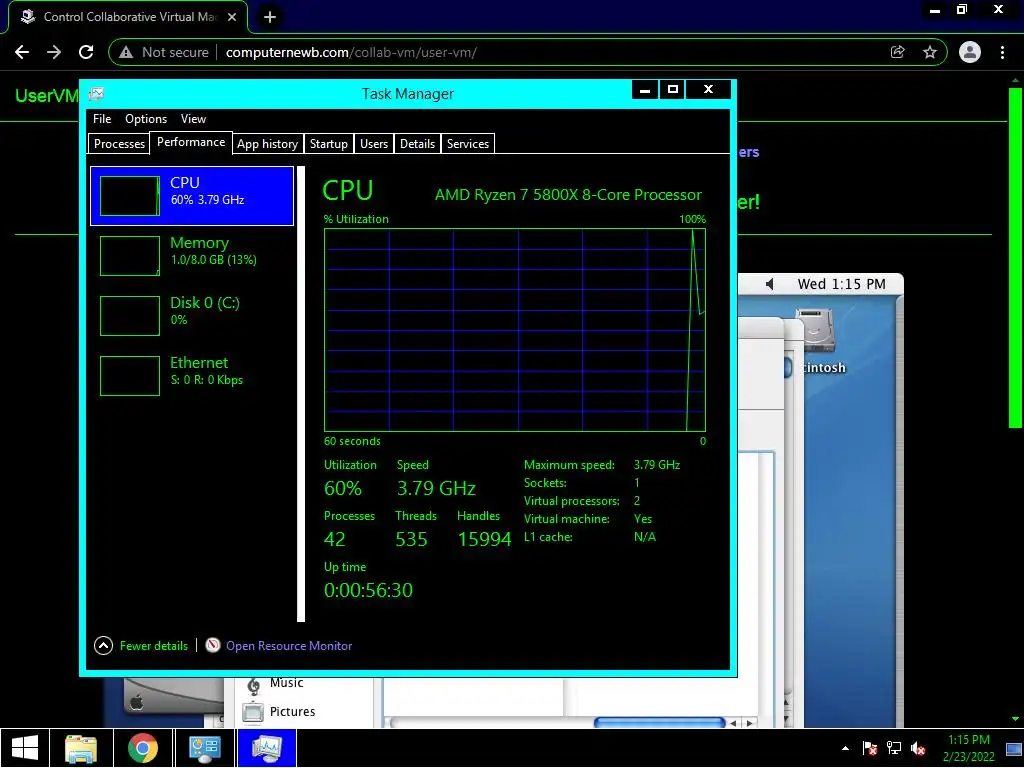Viewport: 1024px width, 768px height.
Task: Click the Action Center flag icon
Action: 869,748
